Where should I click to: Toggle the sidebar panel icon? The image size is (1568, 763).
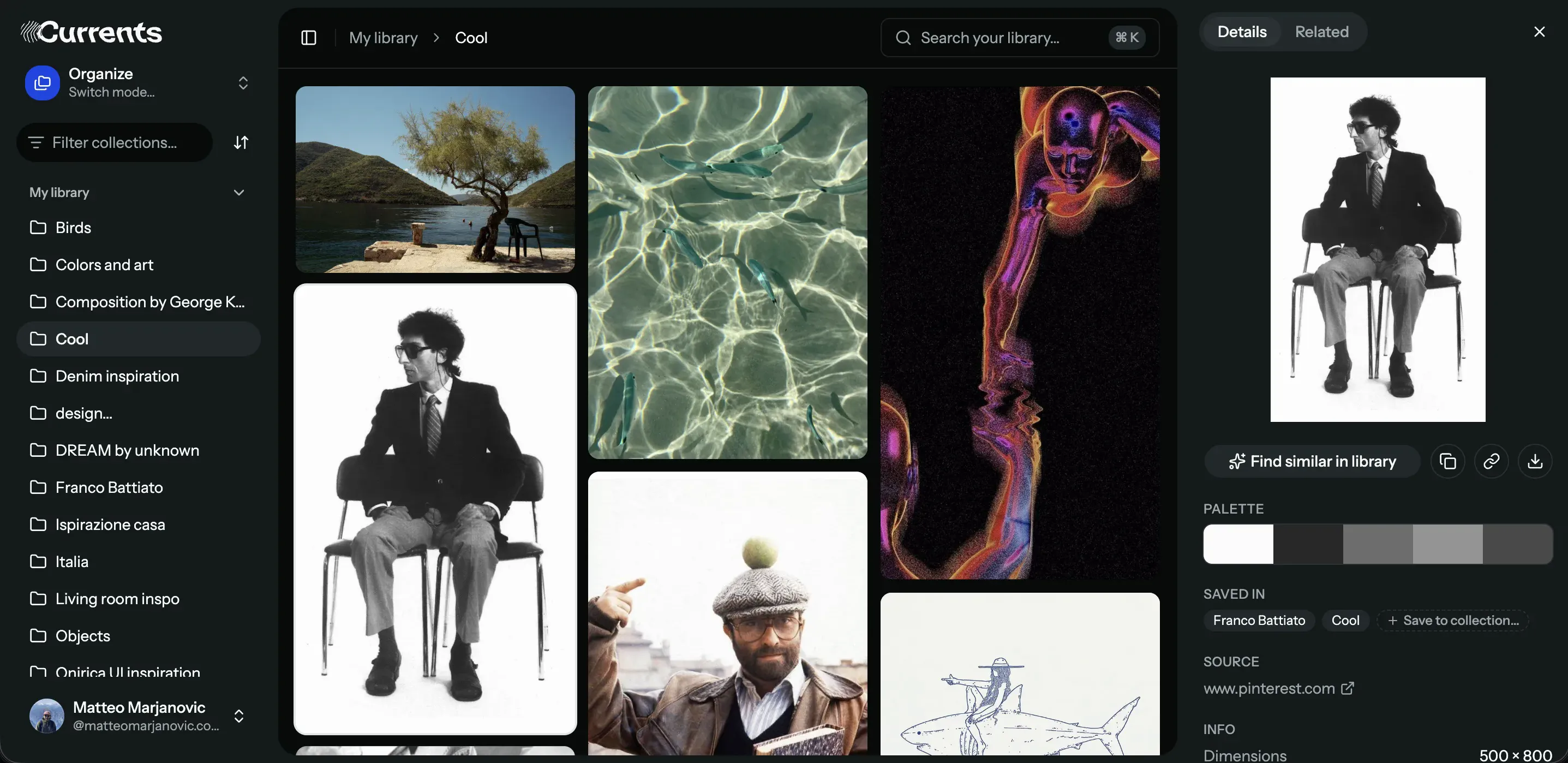[x=309, y=38]
